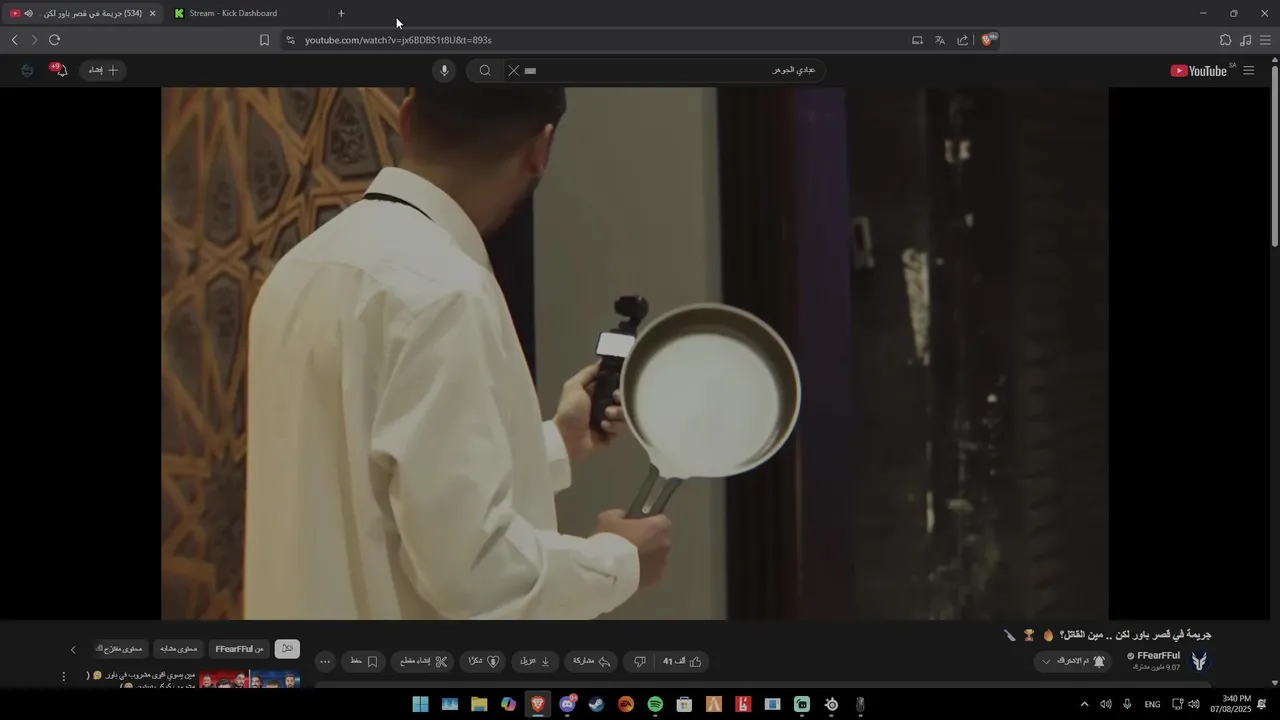The height and width of the screenshot is (720, 1280).
Task: Open File Explorer from the taskbar
Action: [479, 704]
